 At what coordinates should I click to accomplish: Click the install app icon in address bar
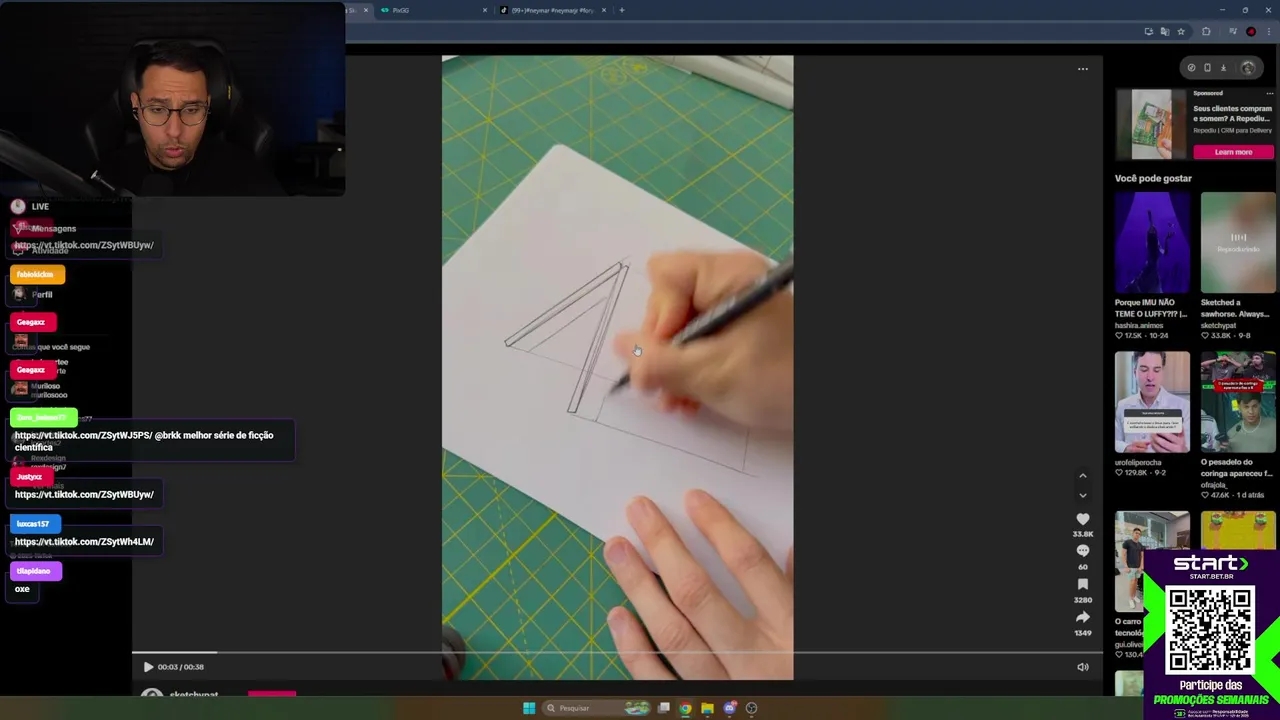[x=1149, y=32]
